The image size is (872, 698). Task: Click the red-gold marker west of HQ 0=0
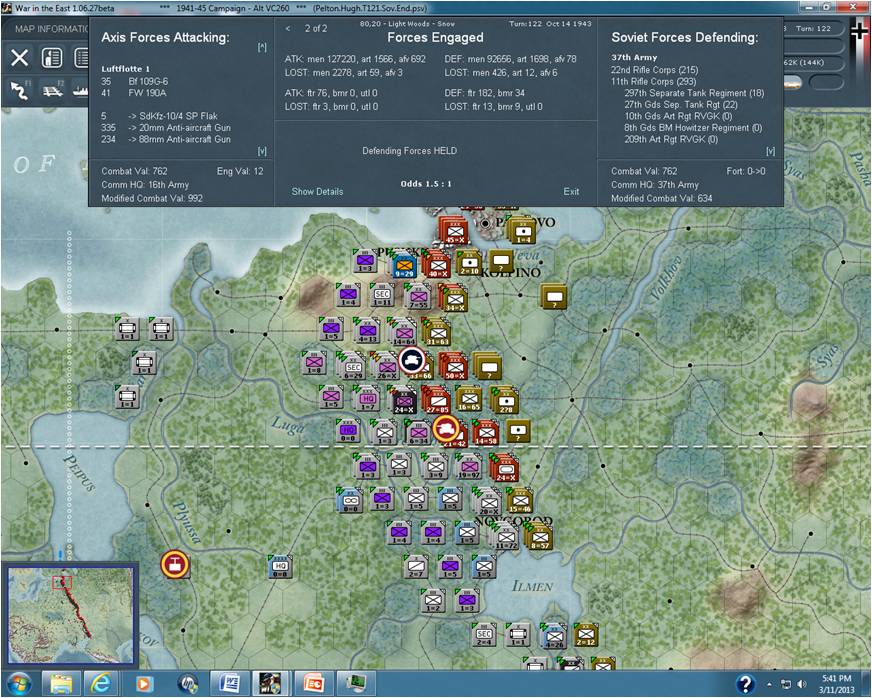click(175, 565)
